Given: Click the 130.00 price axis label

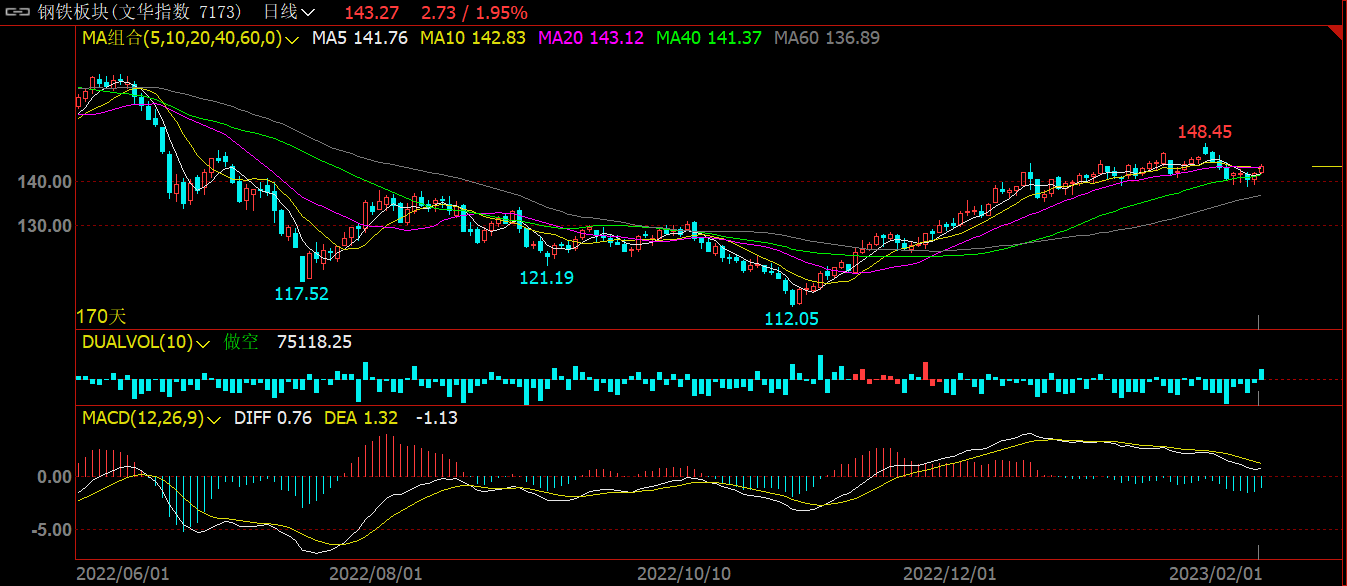Looking at the screenshot, I should click(x=44, y=226).
